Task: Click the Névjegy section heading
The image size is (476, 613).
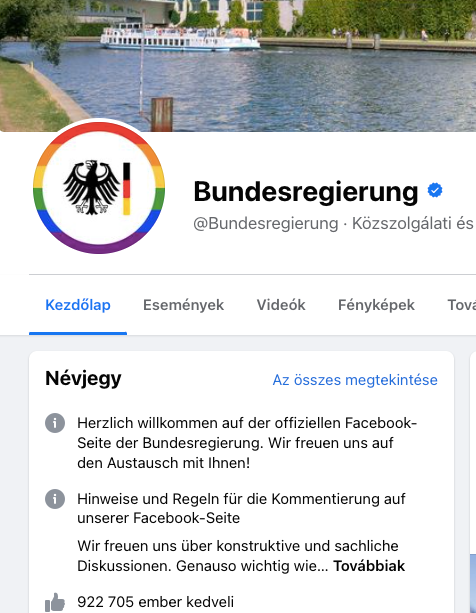Action: (x=83, y=378)
